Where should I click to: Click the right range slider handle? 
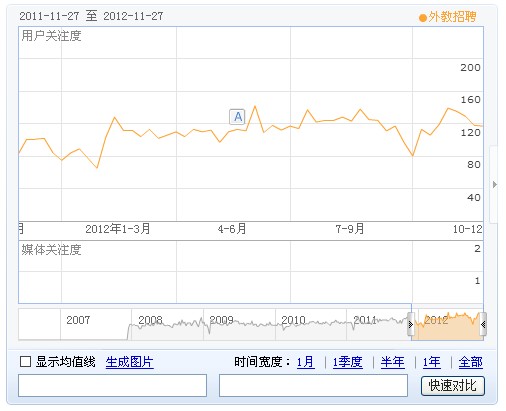[483, 324]
